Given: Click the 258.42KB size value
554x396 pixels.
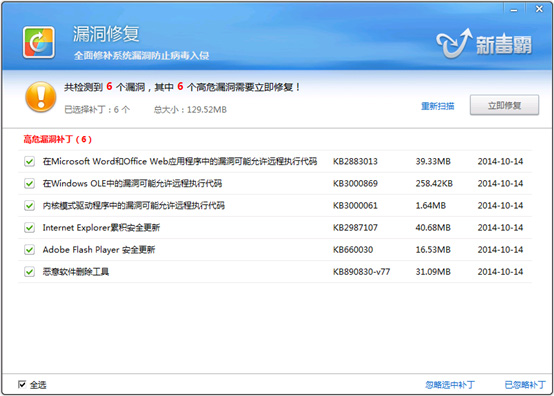Looking at the screenshot, I should 434,184.
